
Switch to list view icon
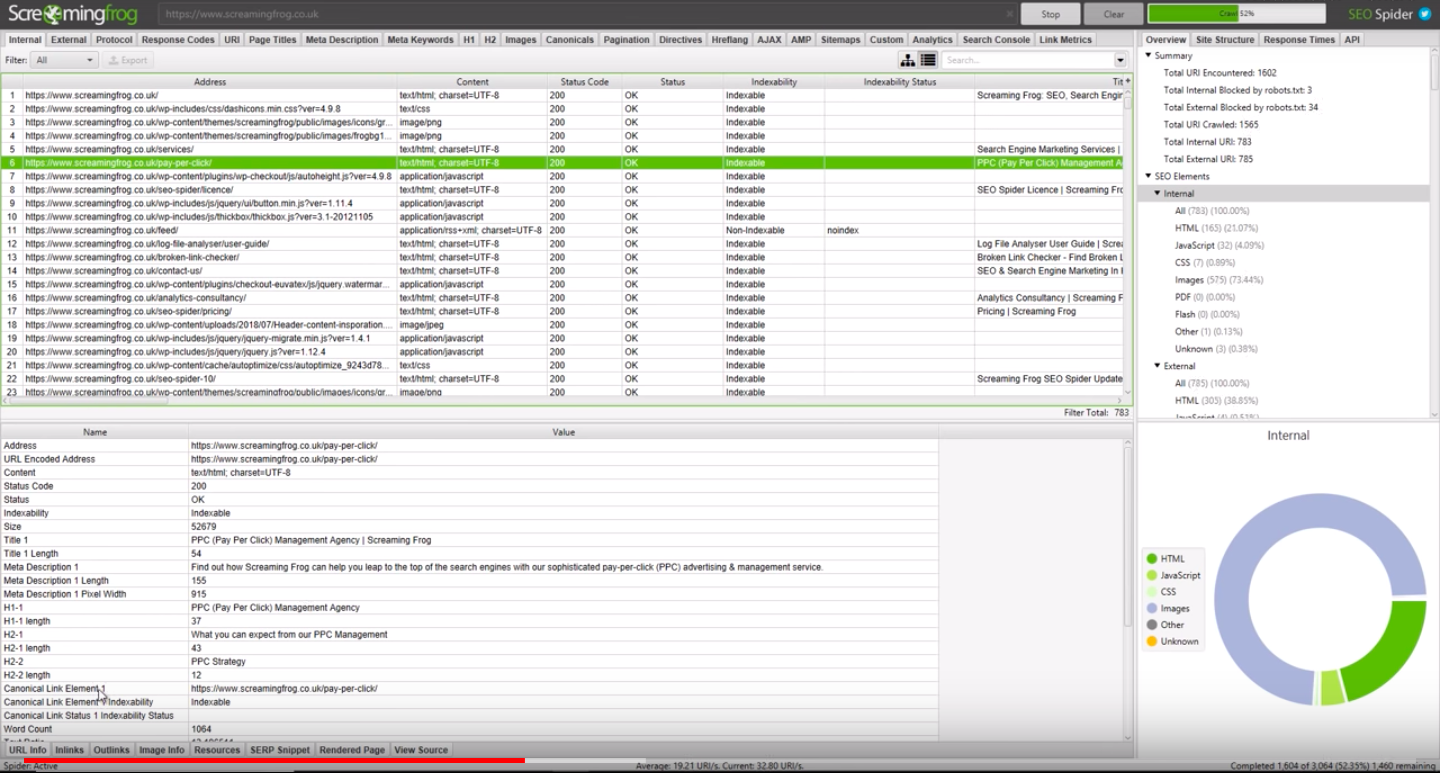[928, 60]
